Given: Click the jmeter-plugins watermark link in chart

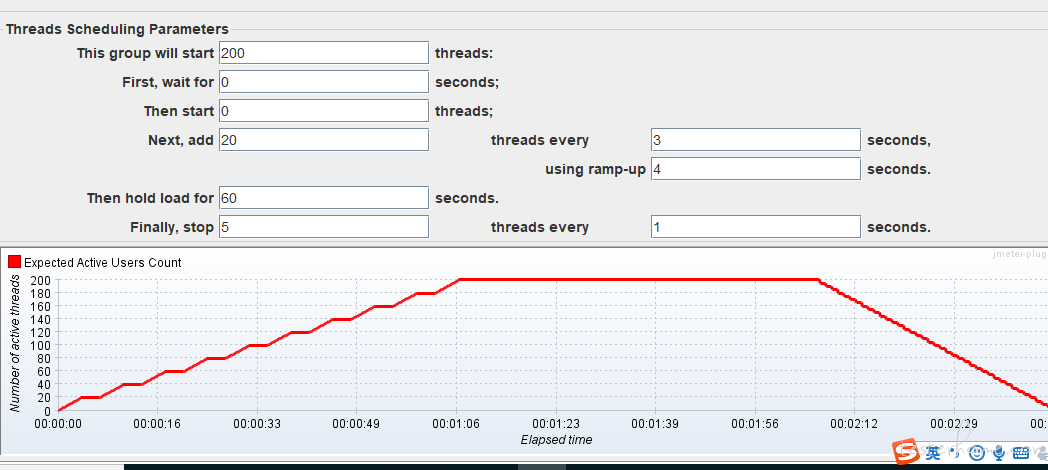Looking at the screenshot, I should coord(1014,254).
